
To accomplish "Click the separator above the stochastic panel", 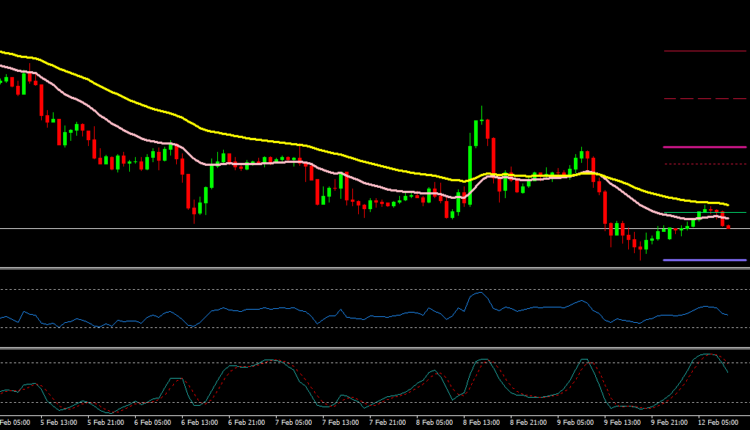I will point(375,348).
